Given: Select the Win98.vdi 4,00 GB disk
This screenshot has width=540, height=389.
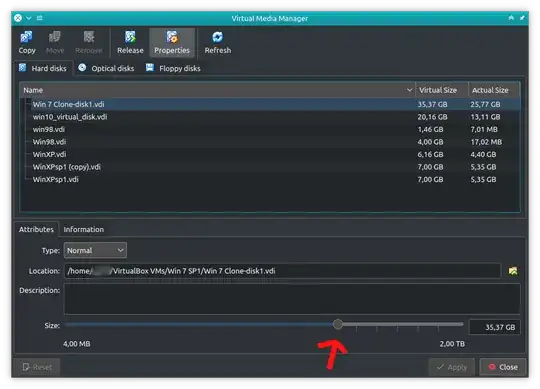Looking at the screenshot, I should click(x=270, y=142).
